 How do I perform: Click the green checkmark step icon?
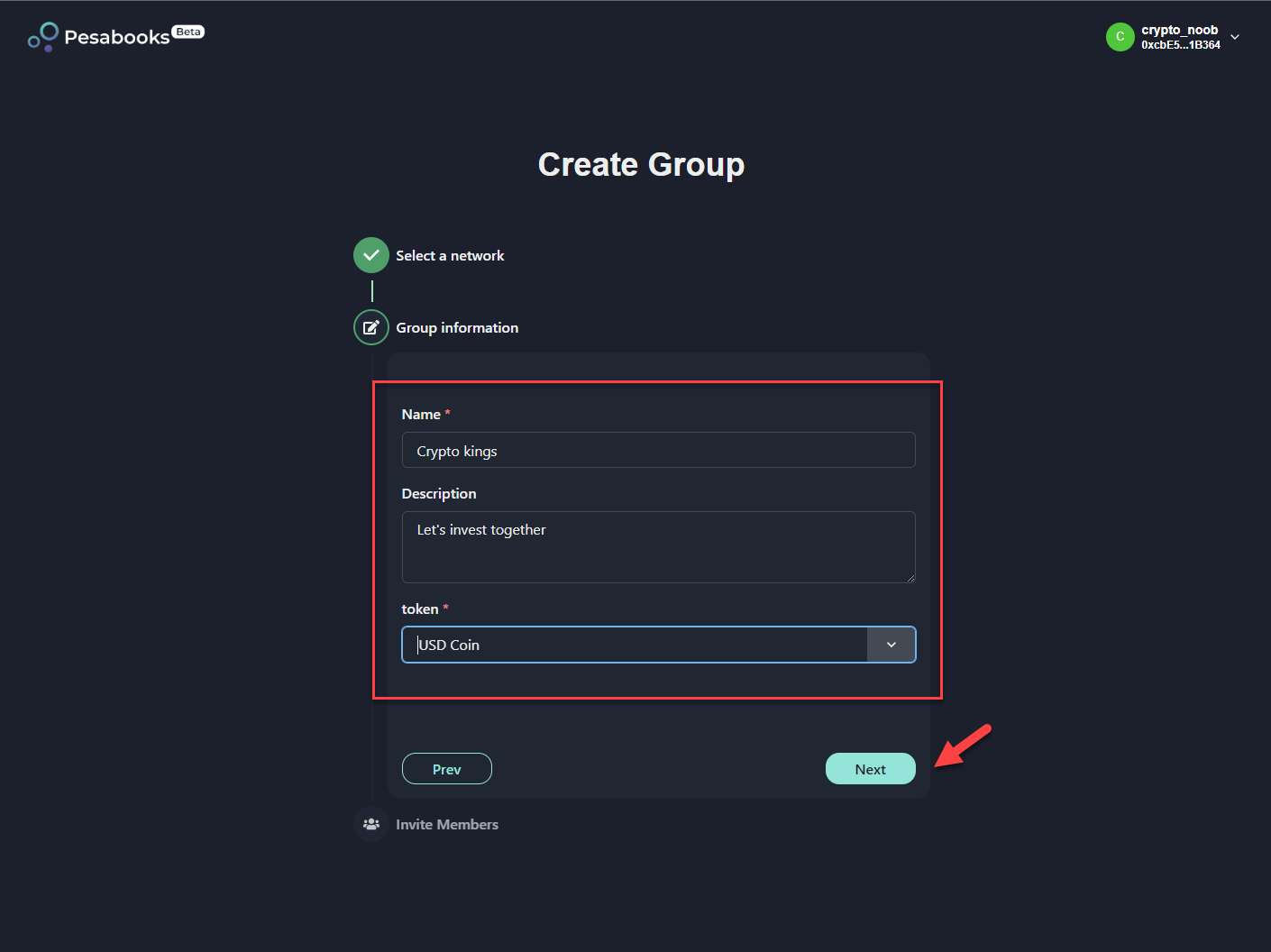(371, 255)
